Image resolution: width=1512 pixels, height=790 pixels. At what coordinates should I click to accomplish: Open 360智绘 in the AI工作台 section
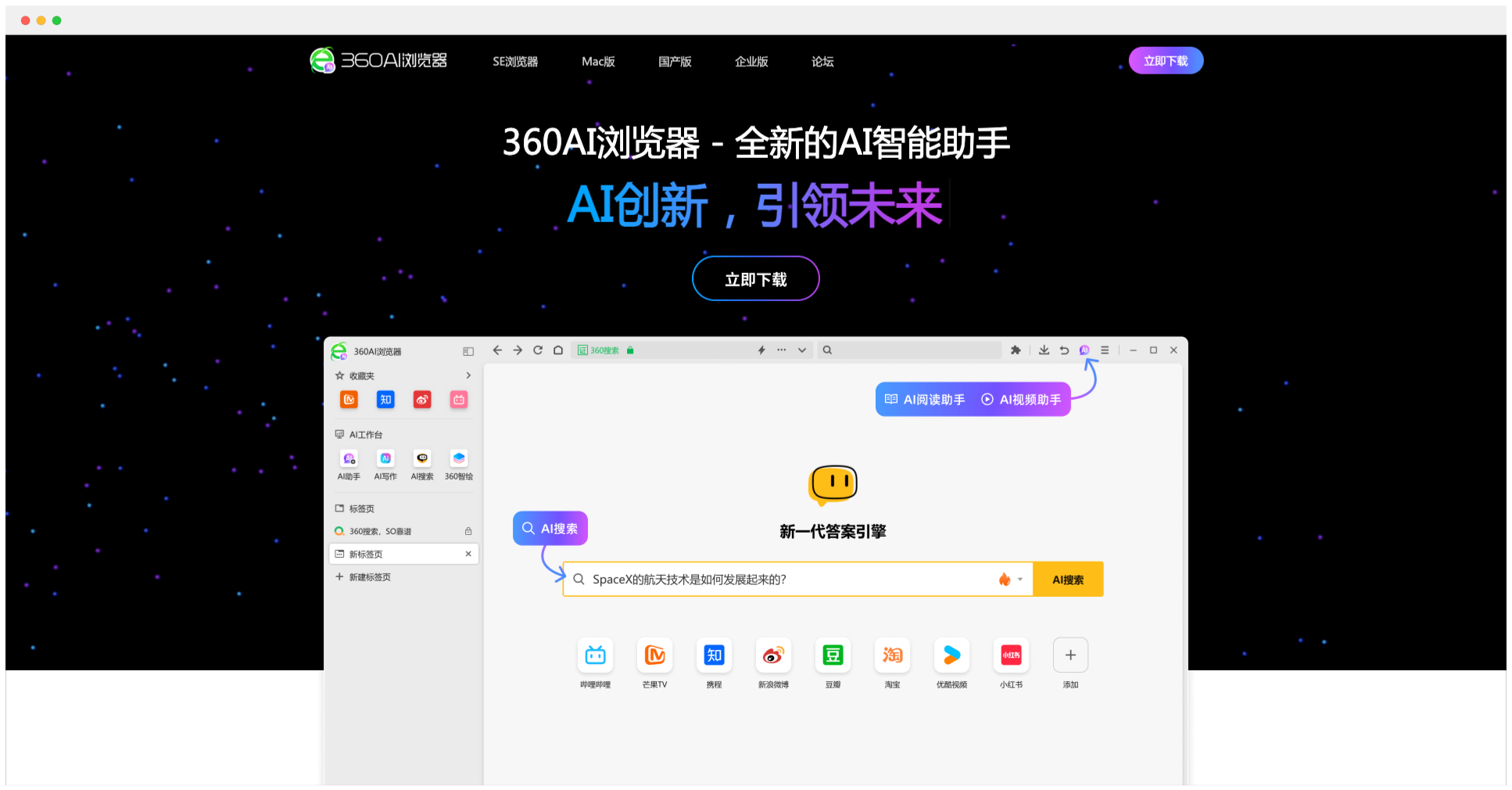point(459,465)
